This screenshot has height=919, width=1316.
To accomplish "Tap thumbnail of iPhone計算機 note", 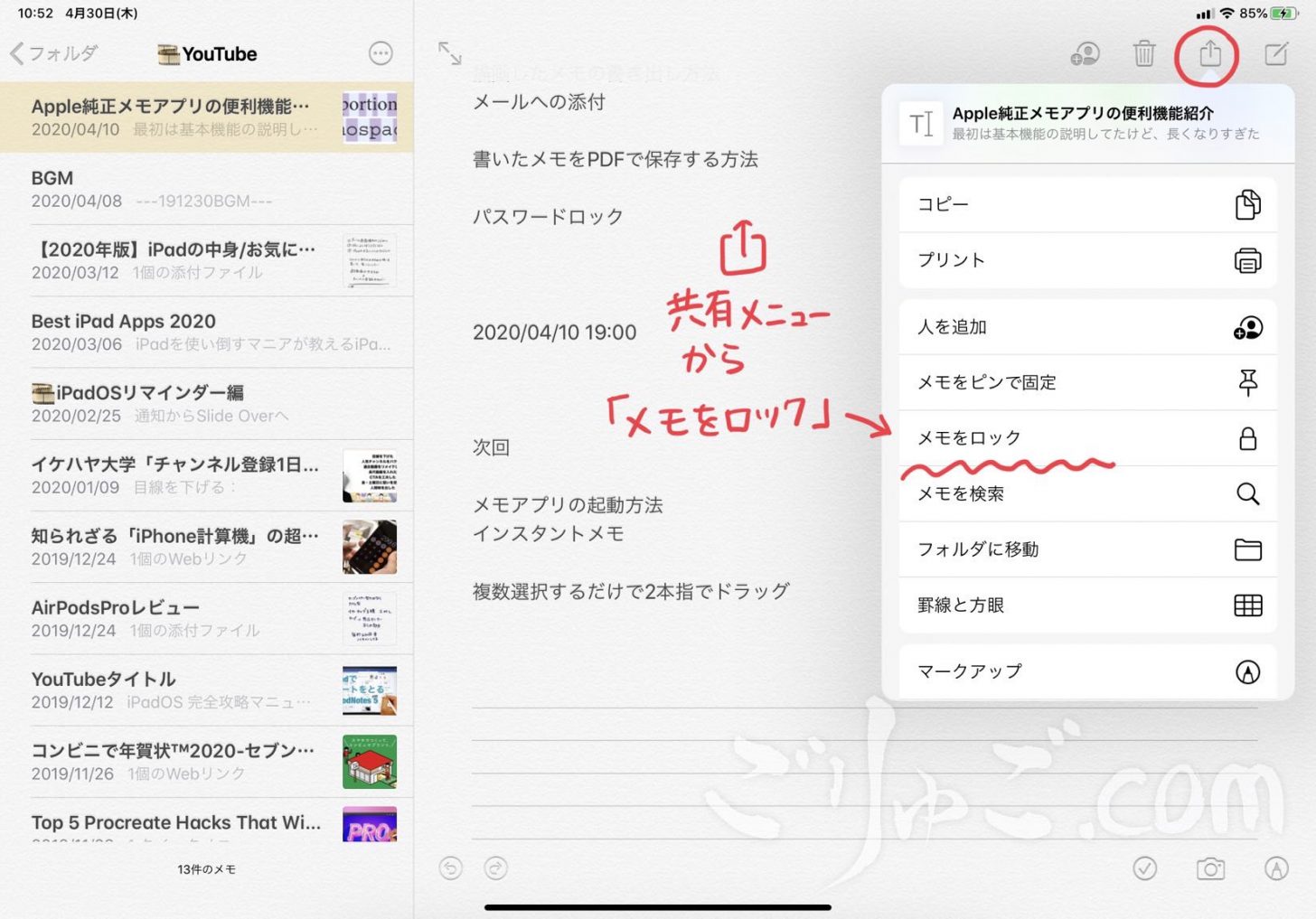I will [x=369, y=547].
